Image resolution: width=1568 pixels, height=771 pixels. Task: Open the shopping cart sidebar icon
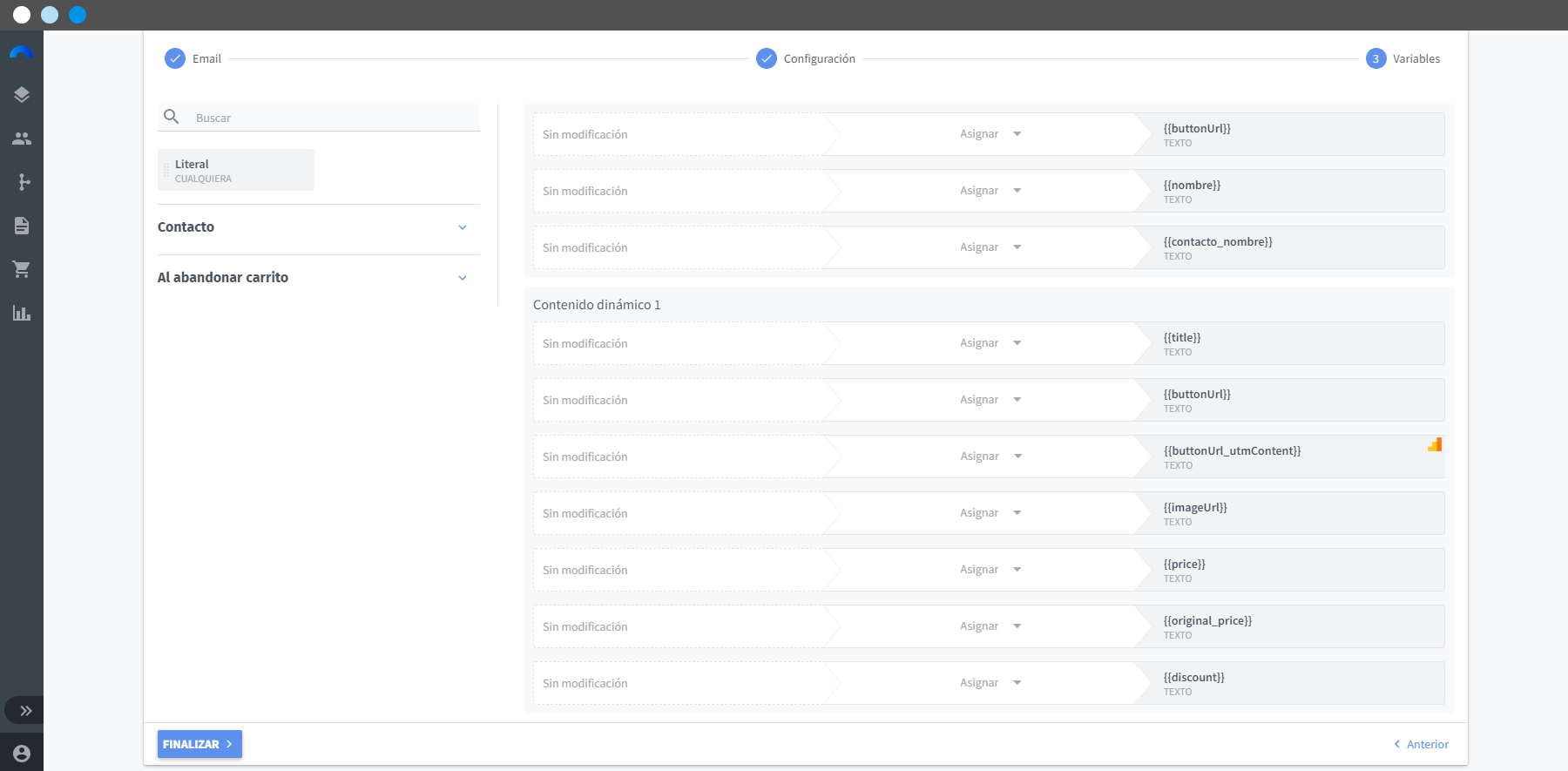[x=22, y=269]
